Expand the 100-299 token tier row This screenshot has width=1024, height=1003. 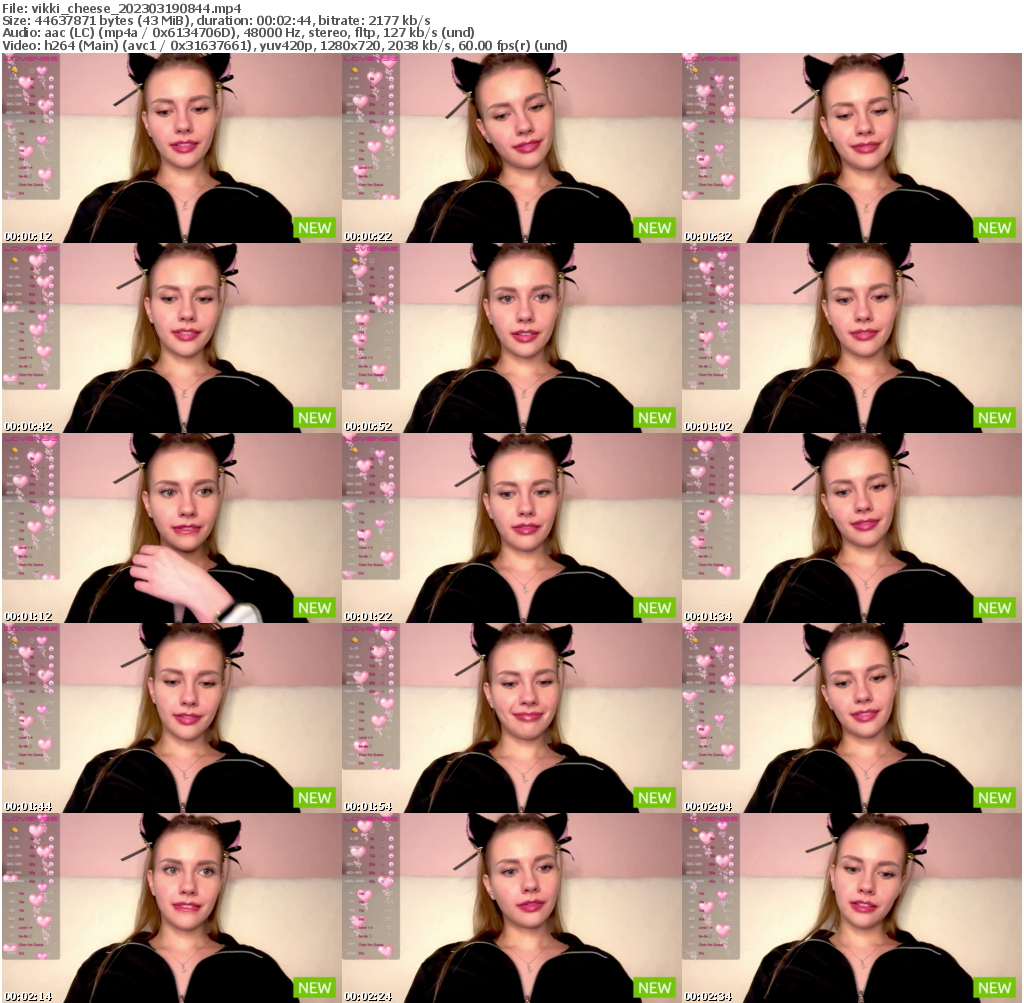[x=22, y=95]
